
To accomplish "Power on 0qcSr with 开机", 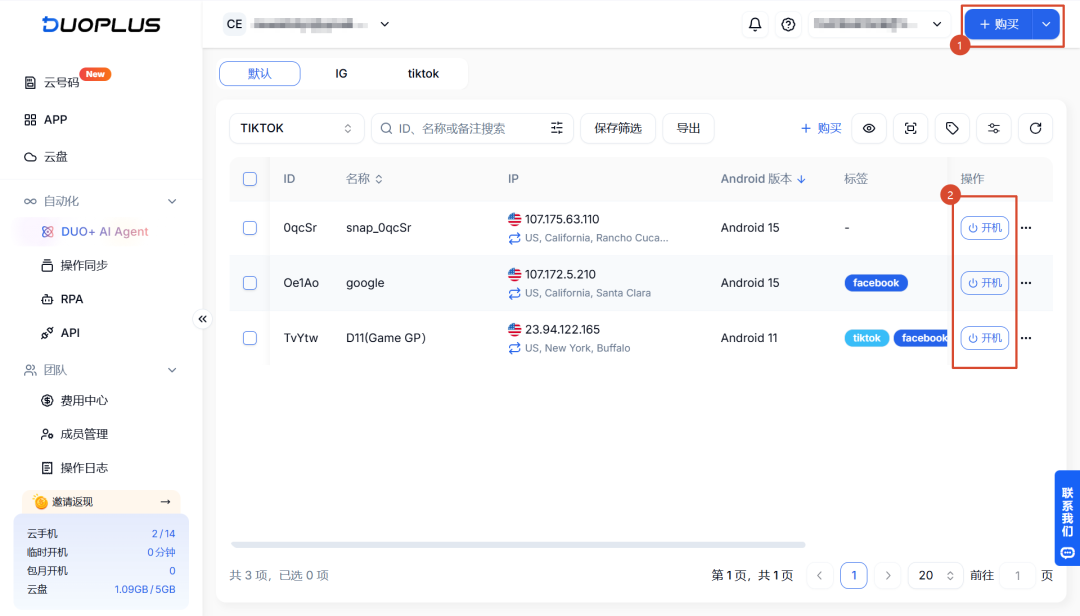I will 985,228.
